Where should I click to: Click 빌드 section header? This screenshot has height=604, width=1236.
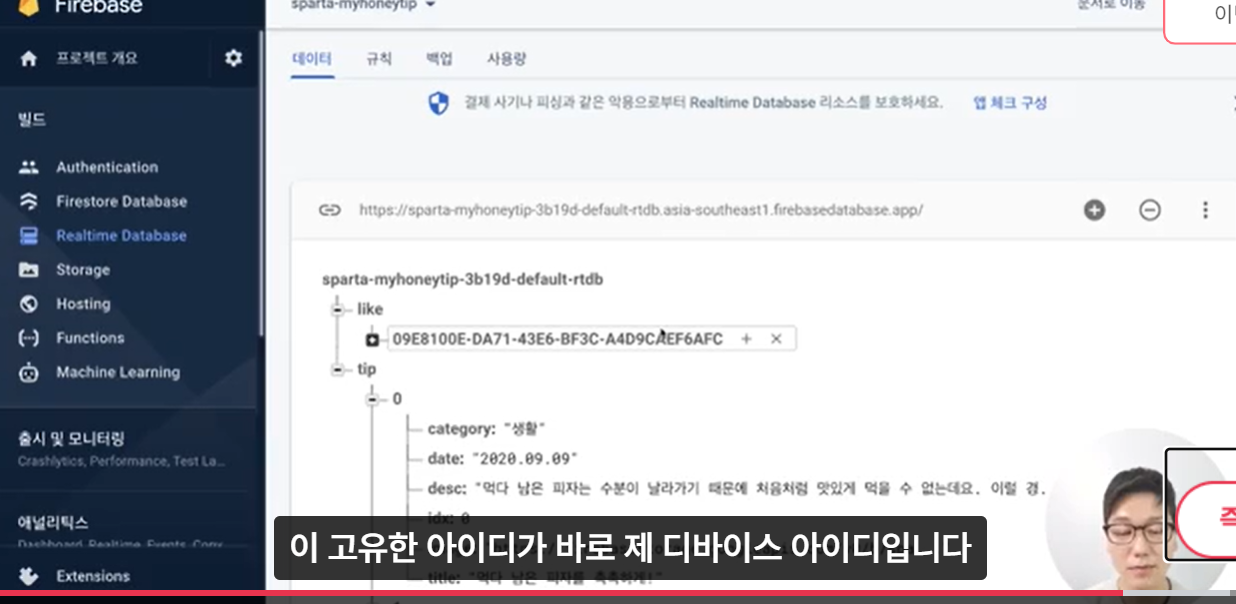(x=32, y=120)
